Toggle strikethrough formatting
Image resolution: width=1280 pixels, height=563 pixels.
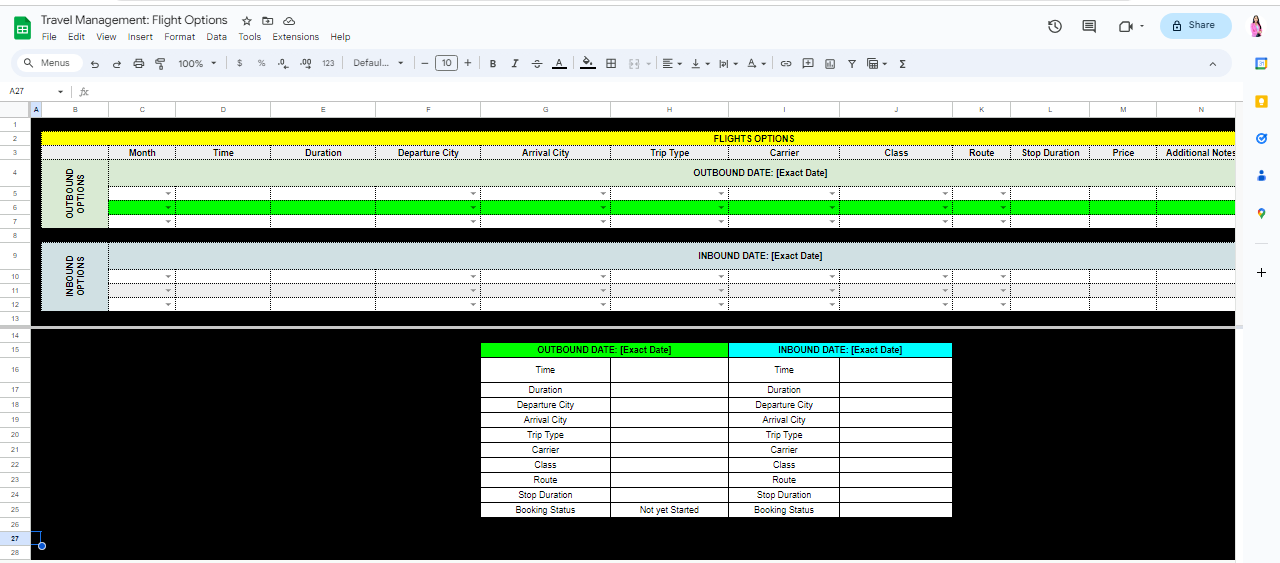(537, 63)
